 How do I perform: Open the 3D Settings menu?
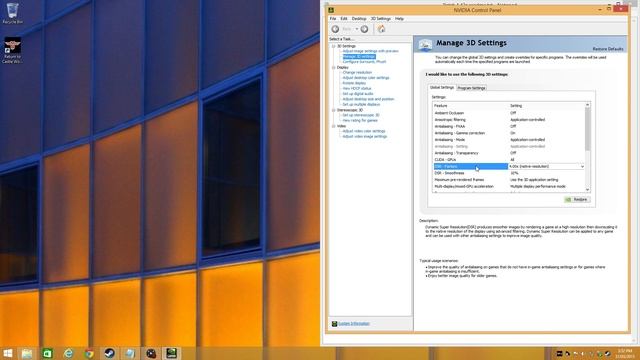point(380,19)
